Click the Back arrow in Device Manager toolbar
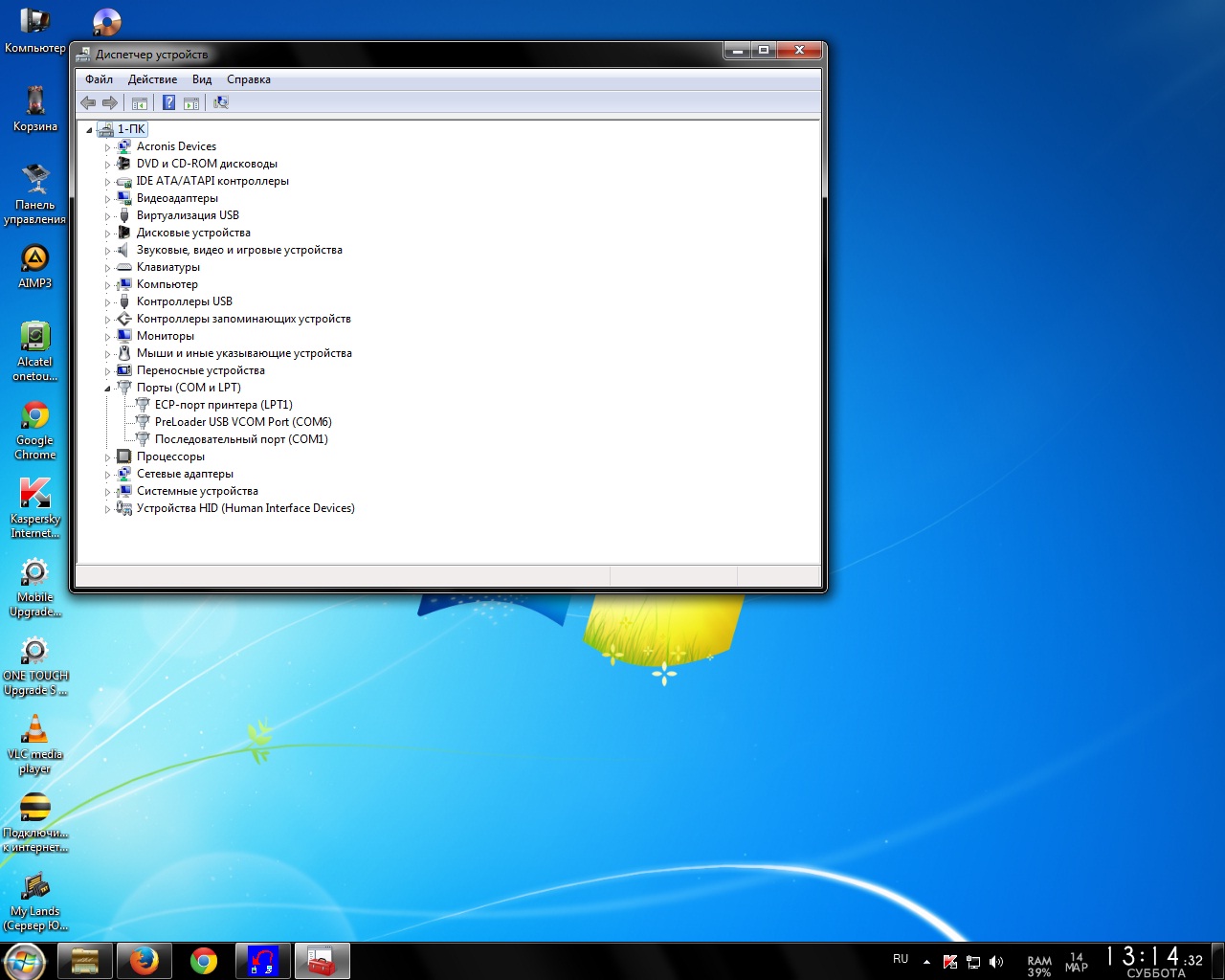The height and width of the screenshot is (980, 1225). 88,102
